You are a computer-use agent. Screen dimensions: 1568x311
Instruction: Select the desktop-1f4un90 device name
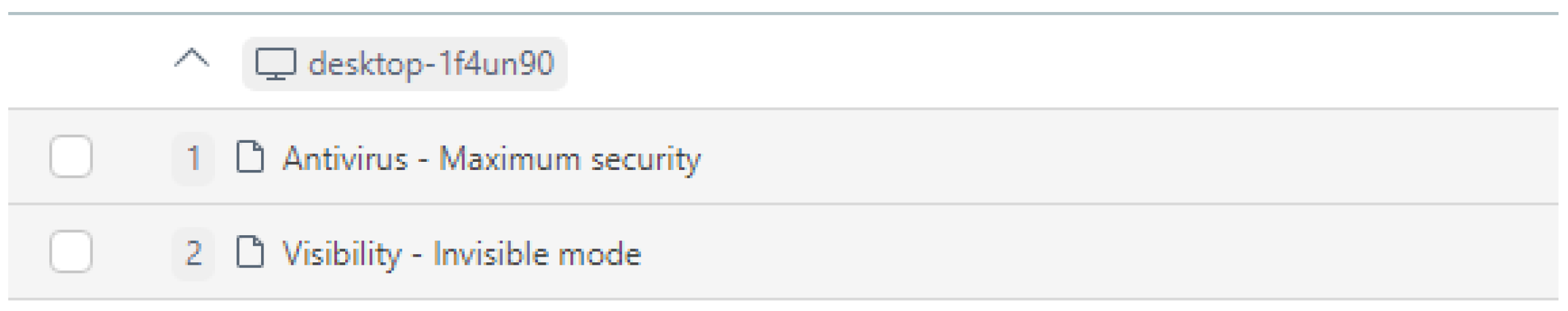pos(431,64)
